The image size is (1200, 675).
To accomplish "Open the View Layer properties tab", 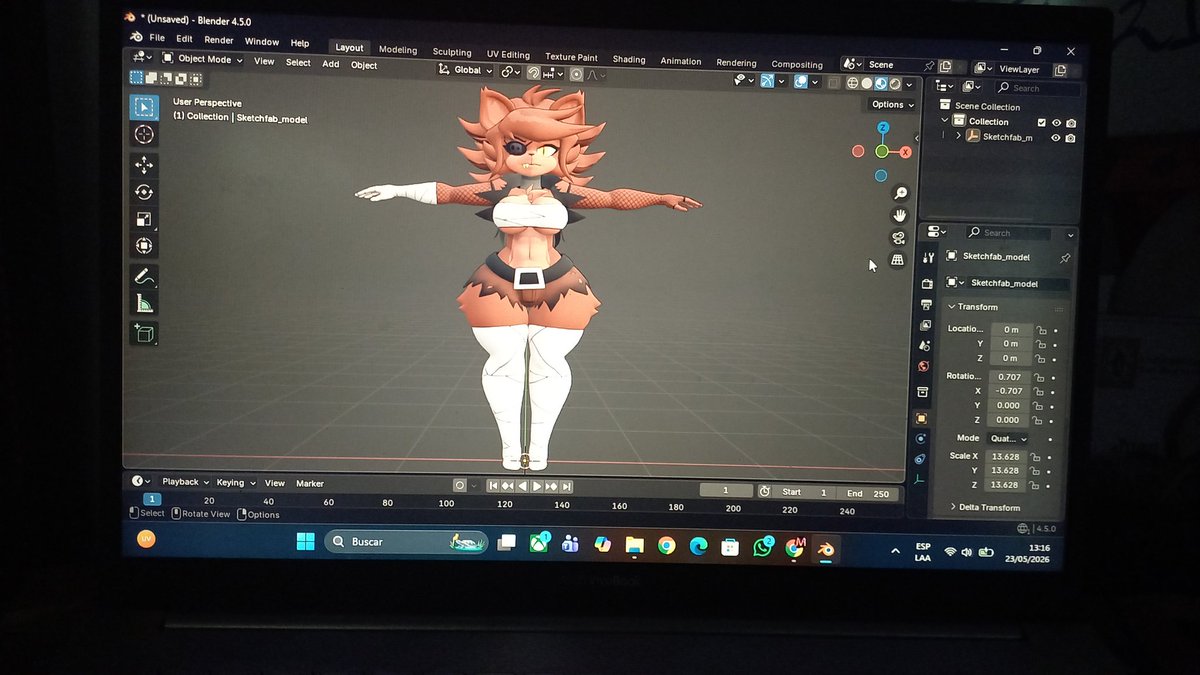I will pos(925,325).
